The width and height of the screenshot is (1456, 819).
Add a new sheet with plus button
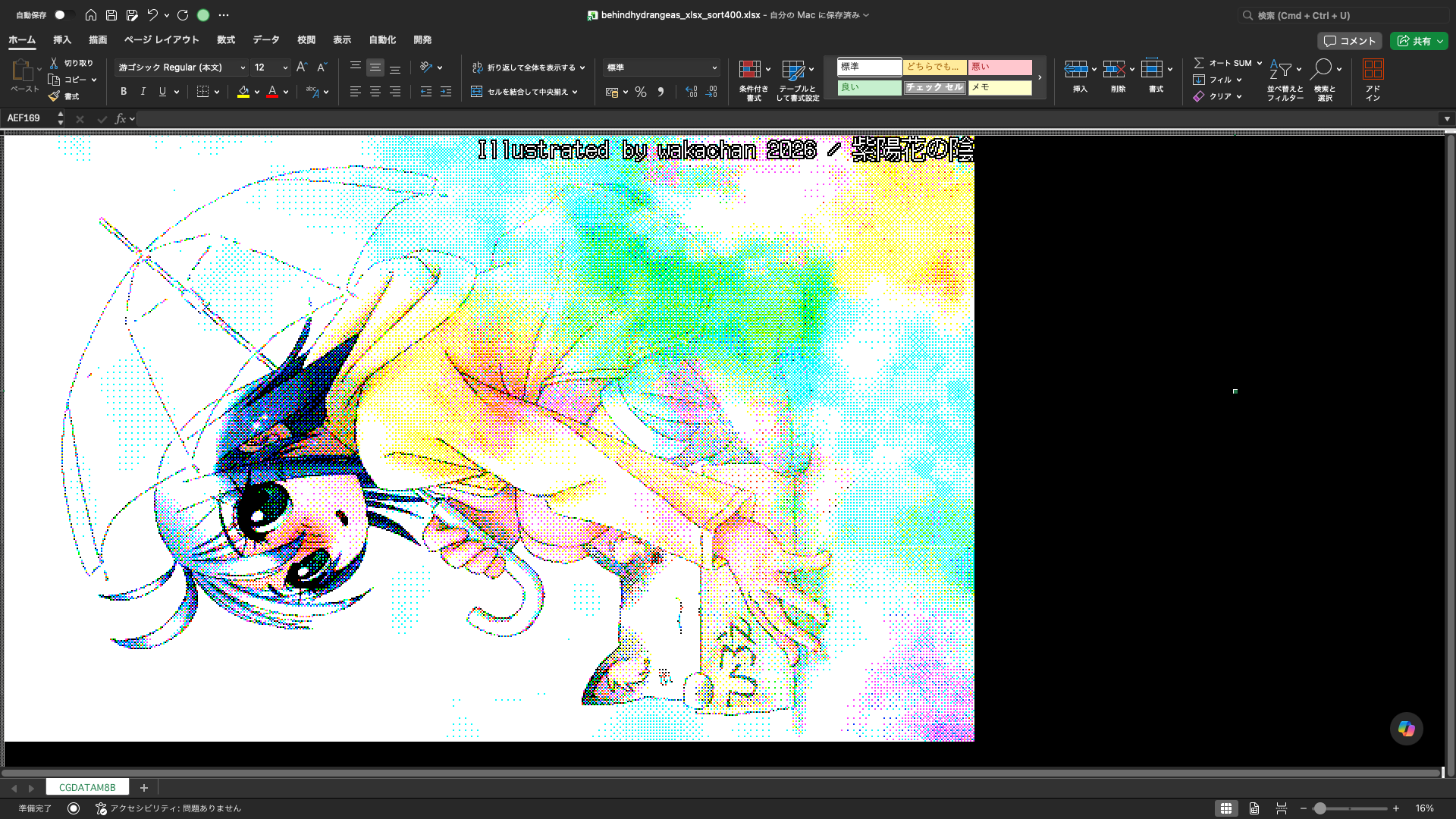click(144, 788)
